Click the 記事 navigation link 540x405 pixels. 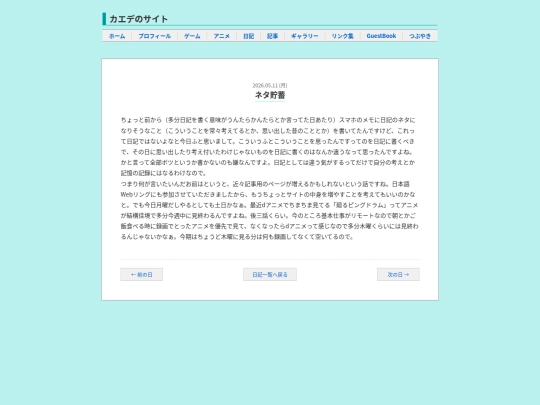click(x=272, y=36)
